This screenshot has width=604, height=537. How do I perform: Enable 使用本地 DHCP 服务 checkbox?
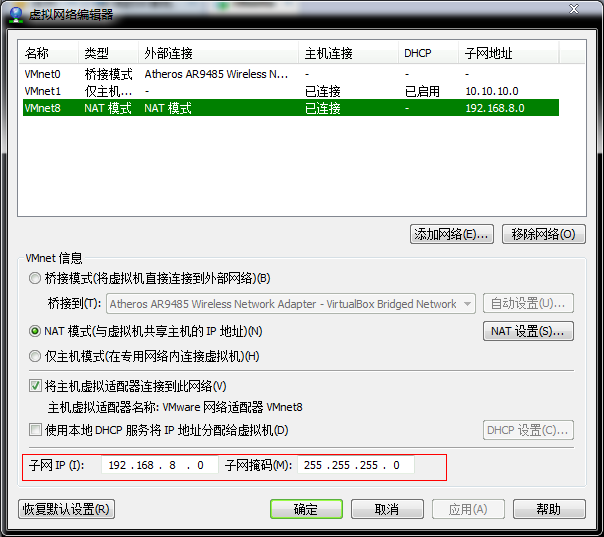click(x=35, y=430)
